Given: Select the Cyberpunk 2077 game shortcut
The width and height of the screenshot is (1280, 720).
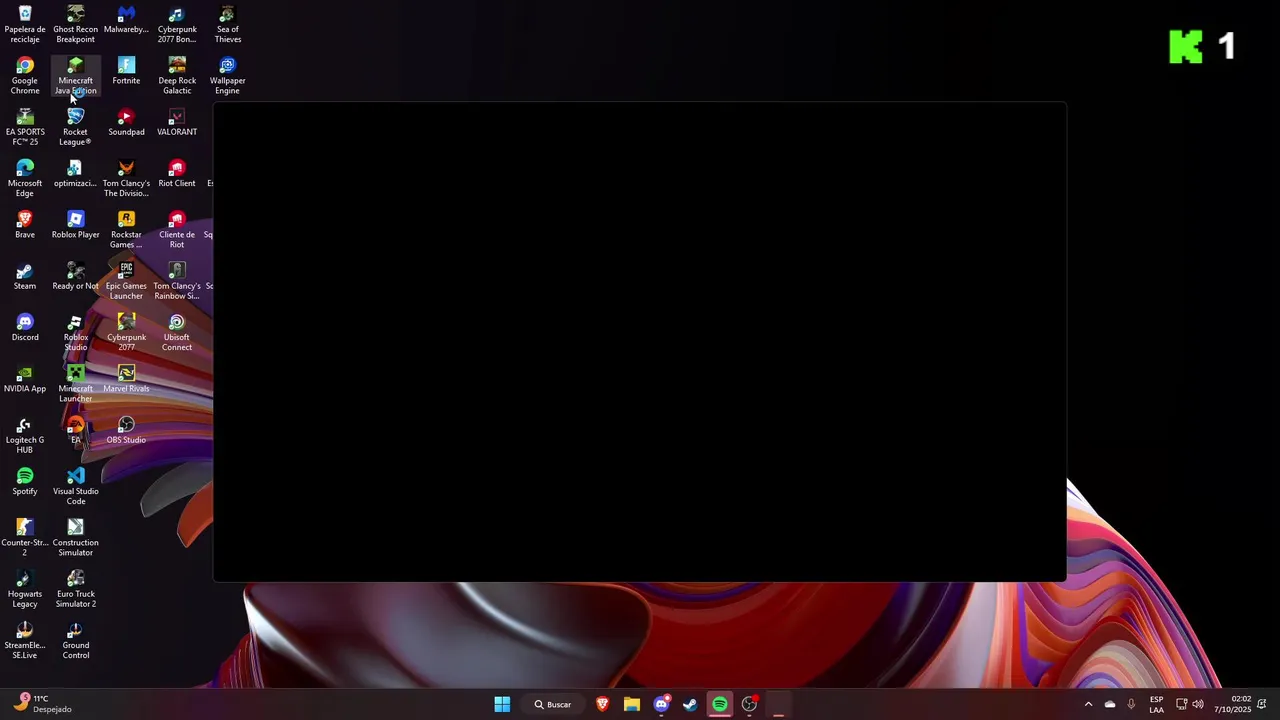Looking at the screenshot, I should [126, 333].
